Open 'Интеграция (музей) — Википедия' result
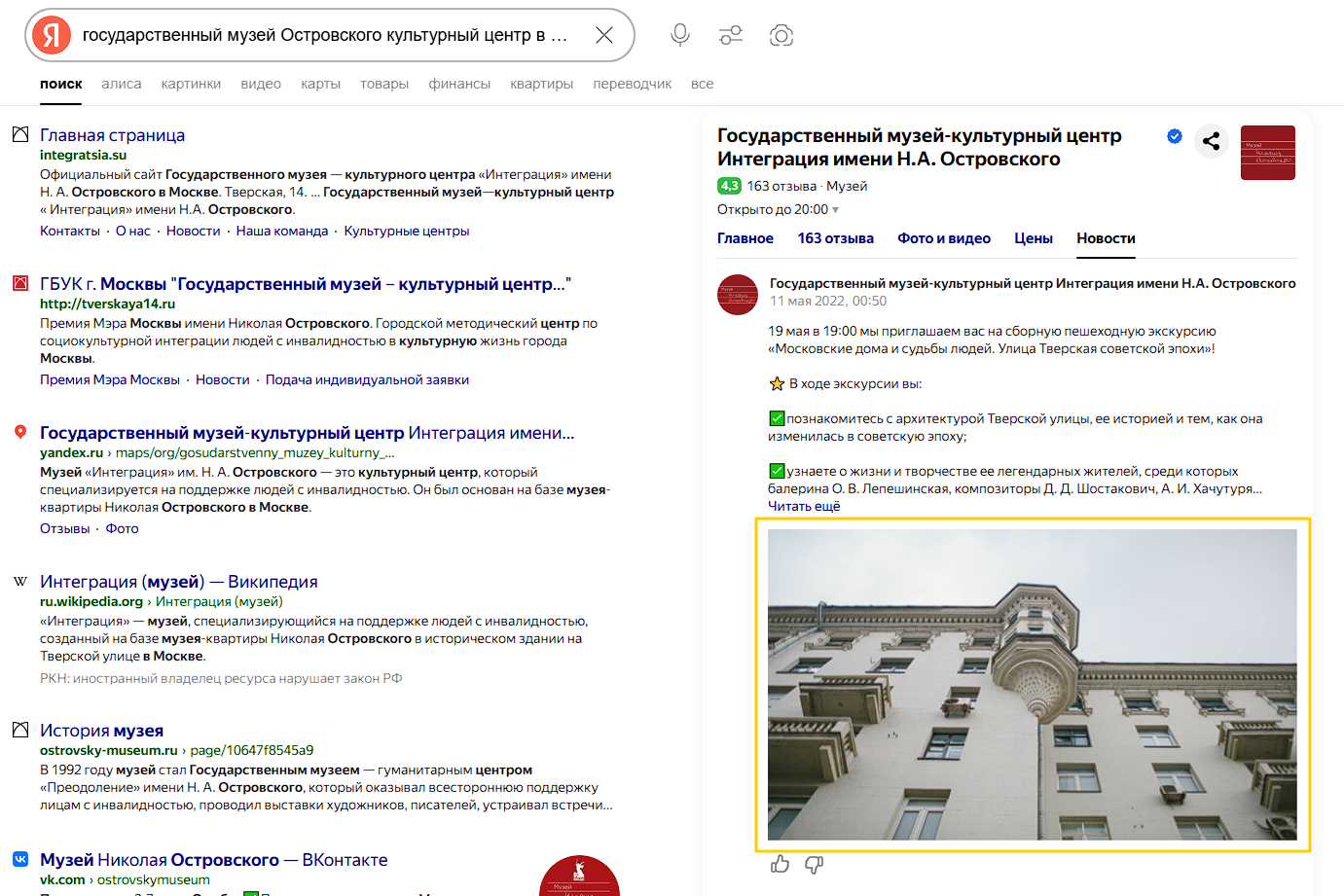Screen dimensions: 1344x896 178,582
